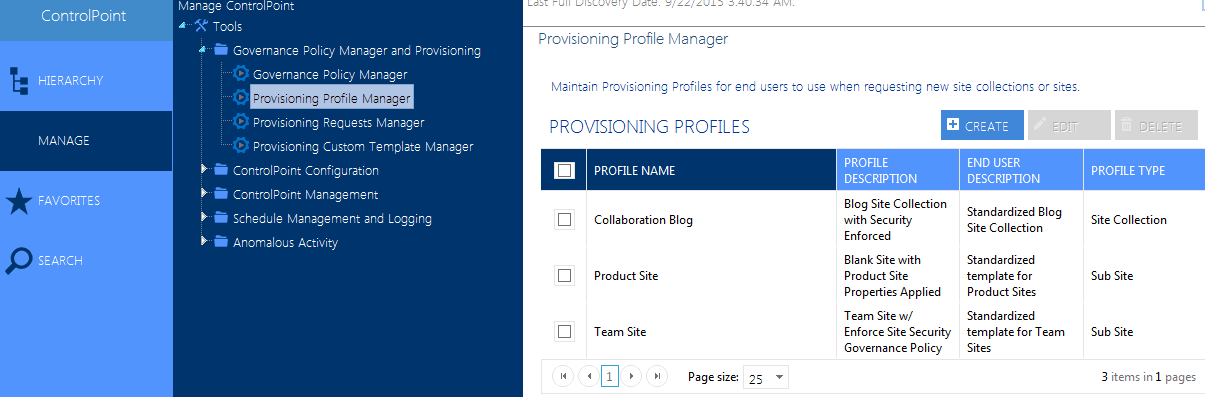The image size is (1205, 397).
Task: Click the Collaboration Blog profile name
Action: (x=643, y=219)
